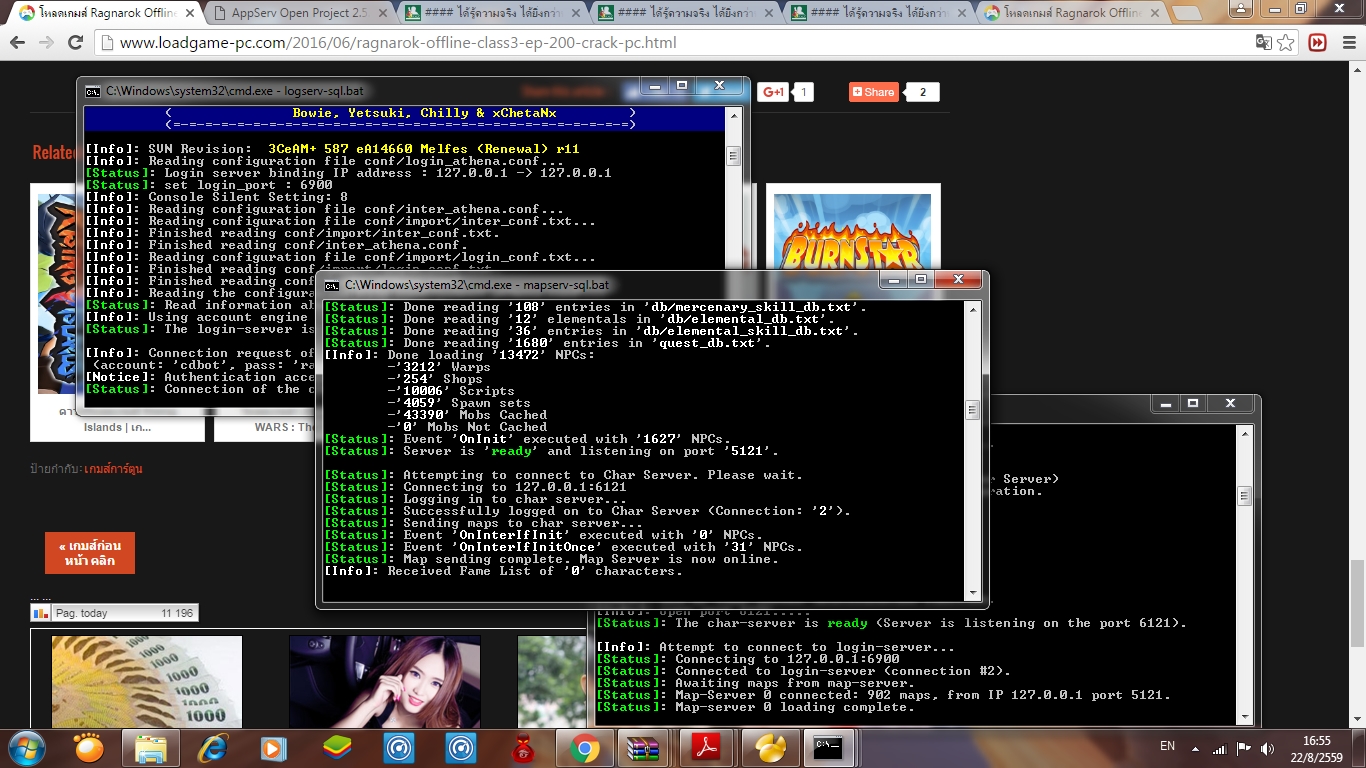Close the AppServ Open Project tab

(382, 13)
